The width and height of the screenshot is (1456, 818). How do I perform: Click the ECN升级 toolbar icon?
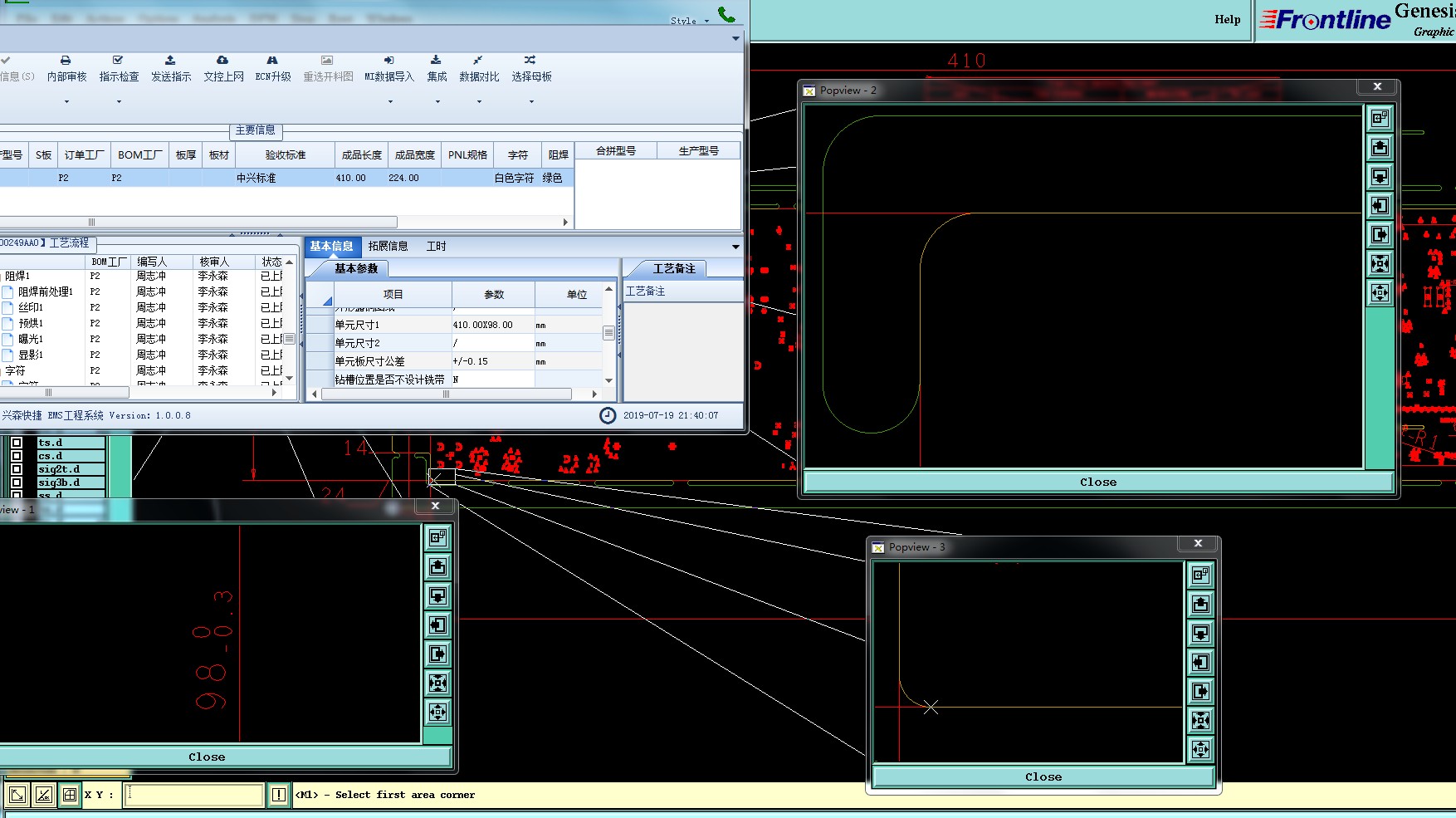pyautogui.click(x=272, y=61)
